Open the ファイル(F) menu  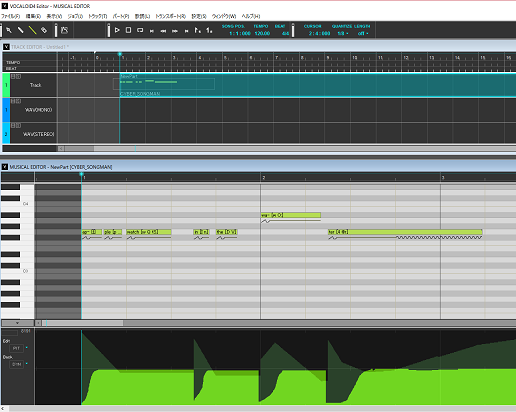[x=11, y=16]
